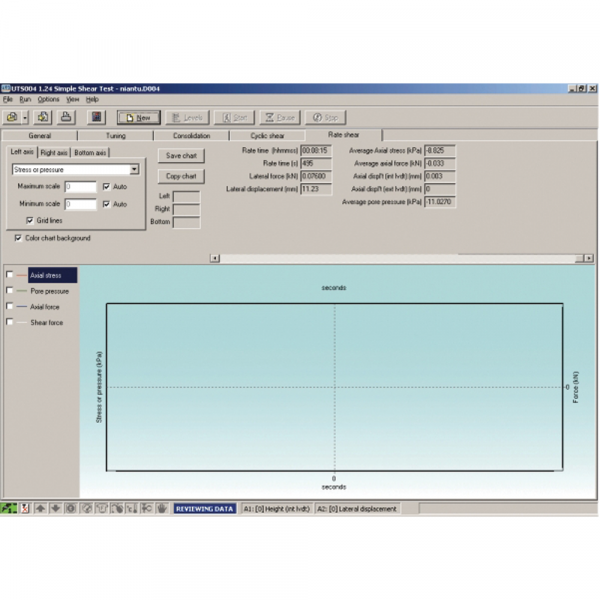
Task: Disable Auto for Maximum scale
Action: pos(107,187)
